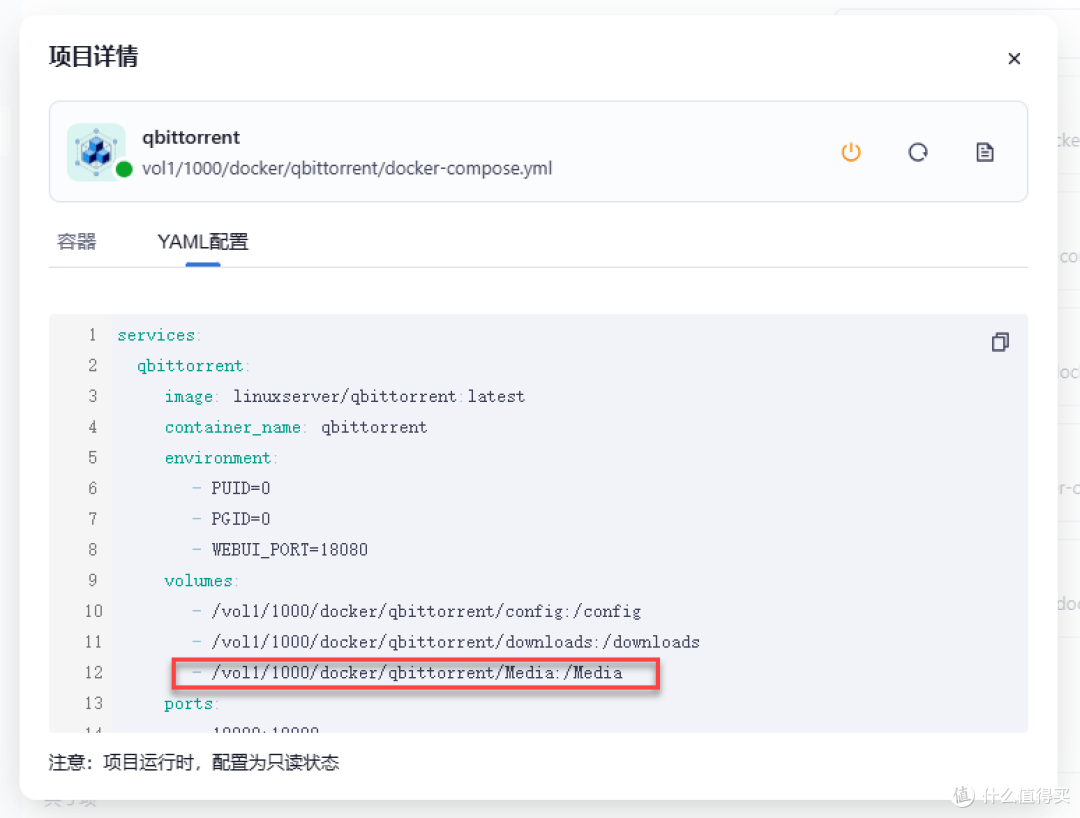Click the WEBUI_PORT=18080 environment line

tap(289, 550)
